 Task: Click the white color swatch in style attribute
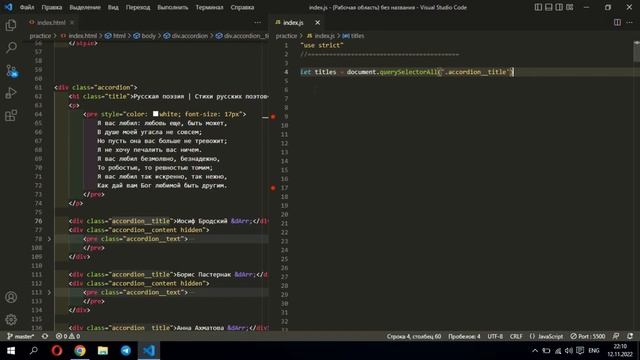(156, 114)
